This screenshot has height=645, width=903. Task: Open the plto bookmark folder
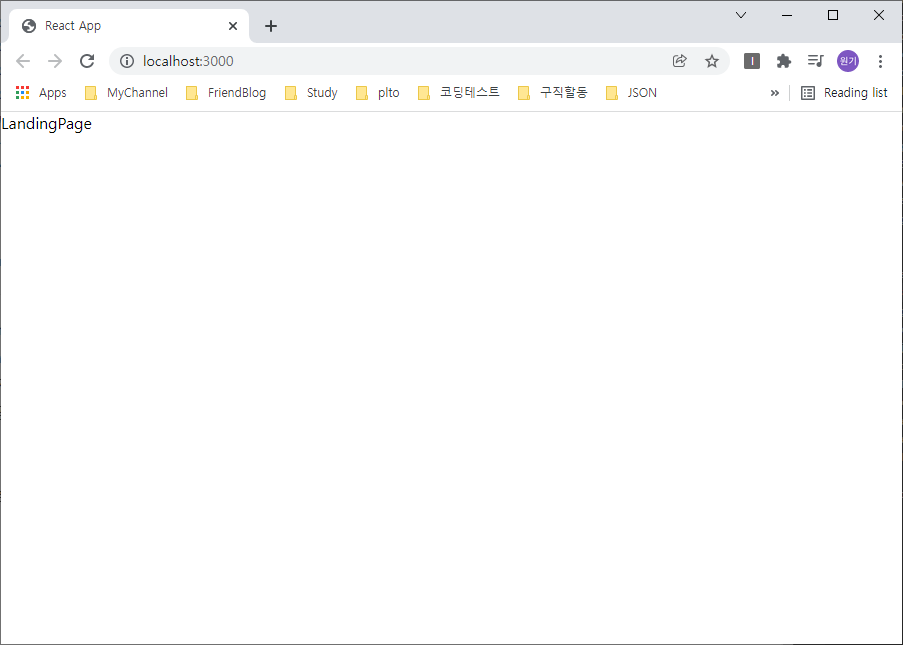point(378,93)
